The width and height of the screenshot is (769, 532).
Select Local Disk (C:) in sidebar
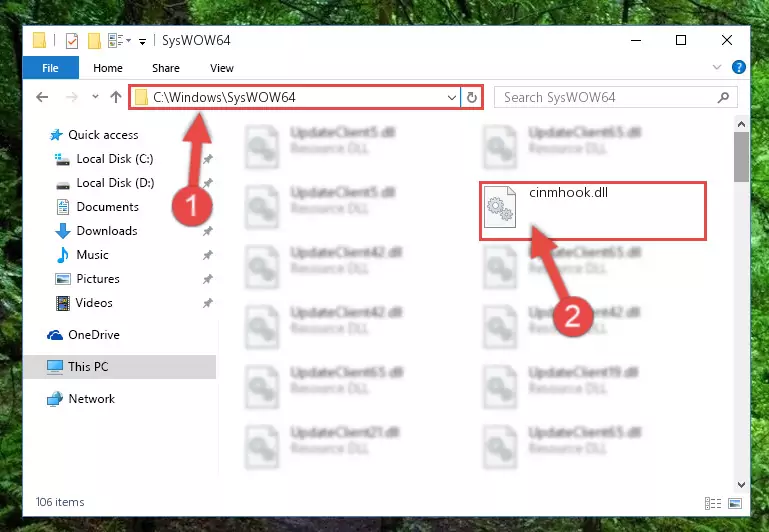pos(115,159)
